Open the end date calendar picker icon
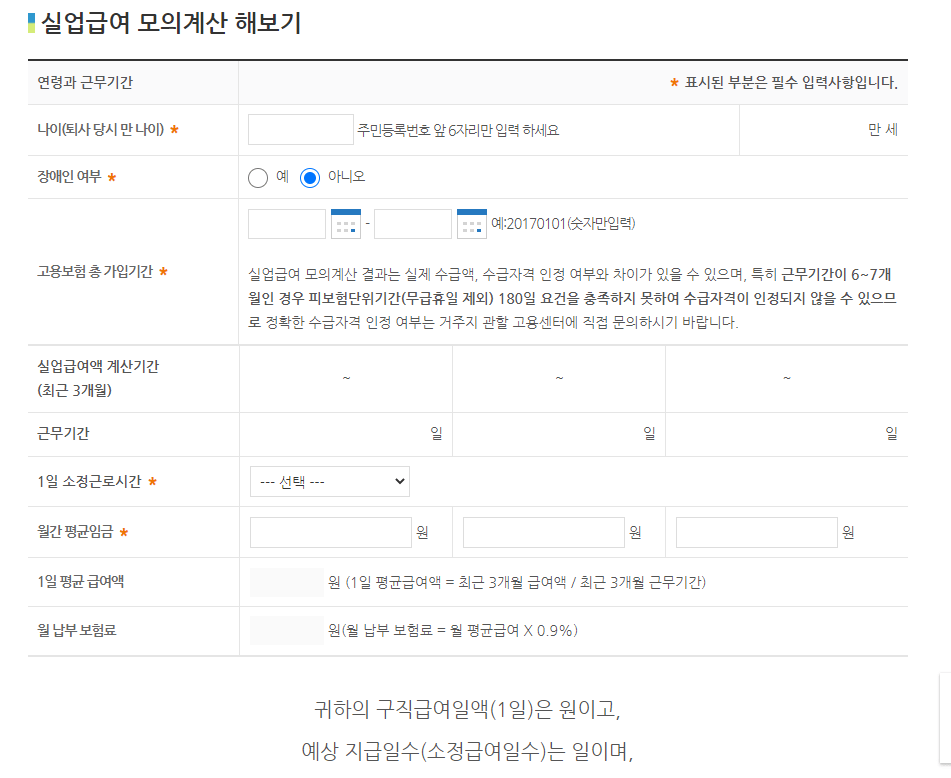Viewport: 951px width, 778px height. click(470, 224)
